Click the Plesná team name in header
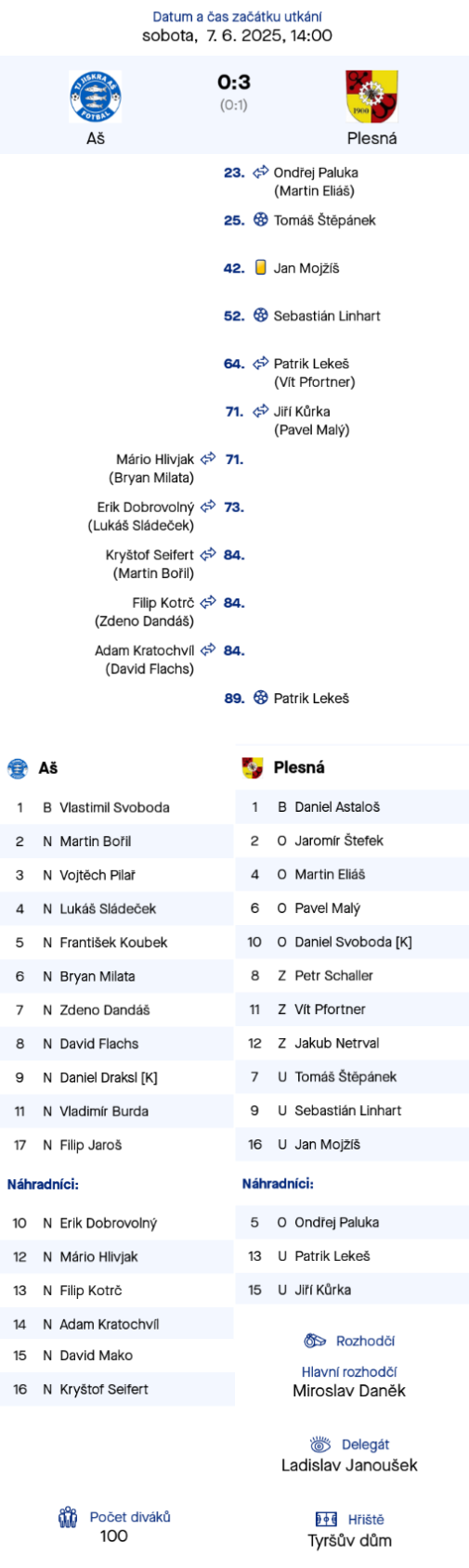Screen dimensions: 469x1568 [x=371, y=138]
